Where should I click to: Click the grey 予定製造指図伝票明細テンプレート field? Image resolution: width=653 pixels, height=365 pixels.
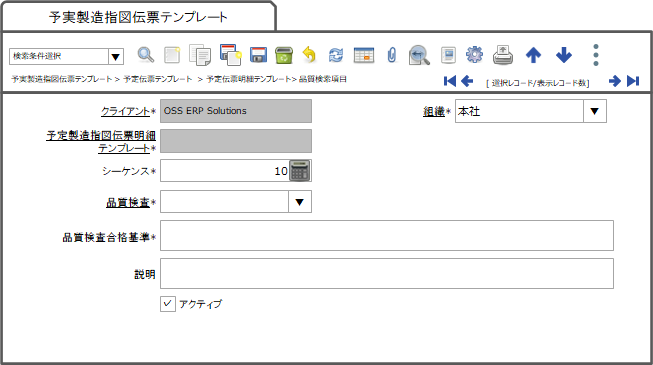tap(236, 141)
